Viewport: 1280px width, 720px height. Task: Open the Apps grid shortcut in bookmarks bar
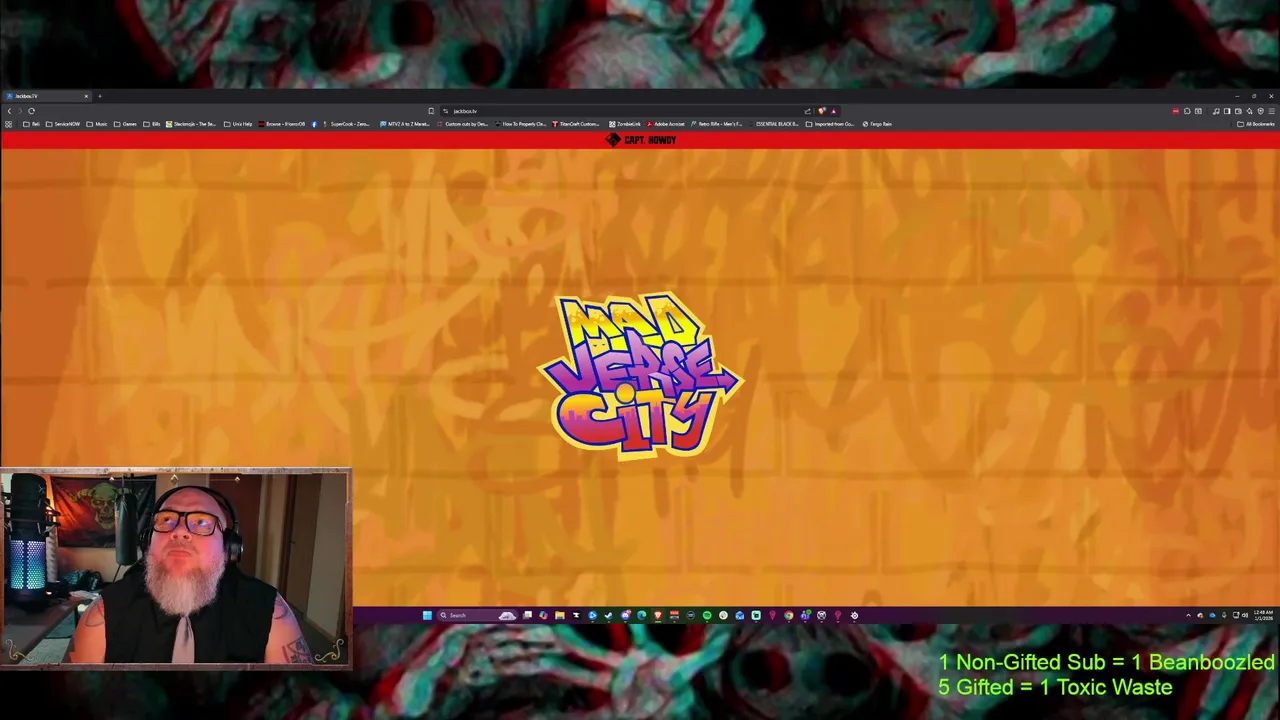point(8,124)
